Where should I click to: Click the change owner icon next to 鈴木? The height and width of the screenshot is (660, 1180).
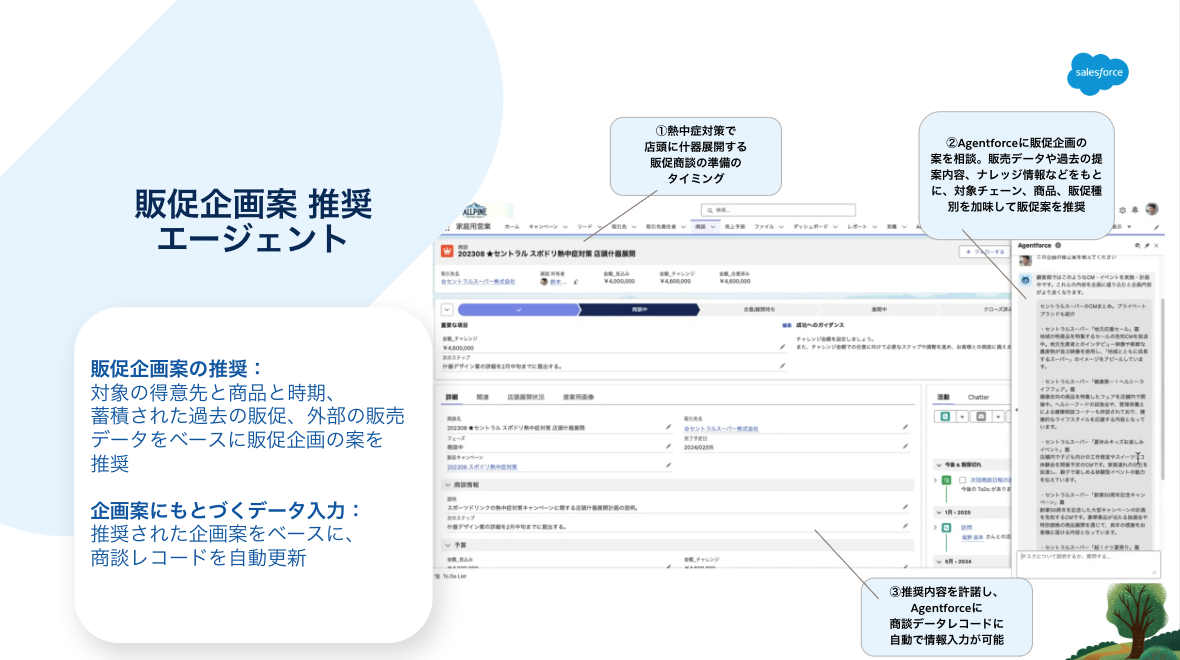(576, 282)
